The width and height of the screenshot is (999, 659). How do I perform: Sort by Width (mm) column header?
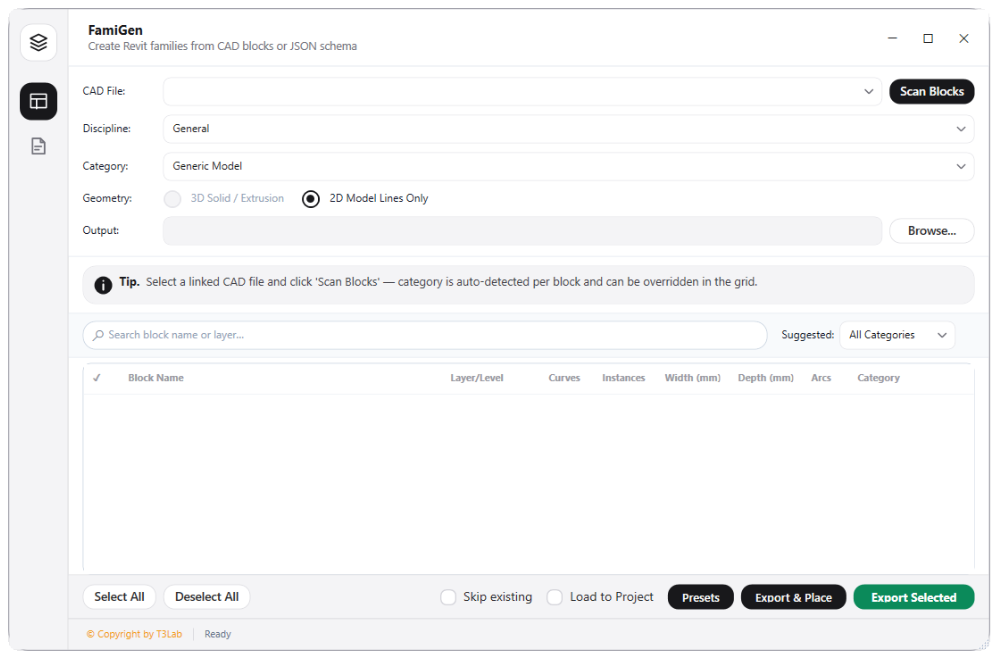point(693,378)
